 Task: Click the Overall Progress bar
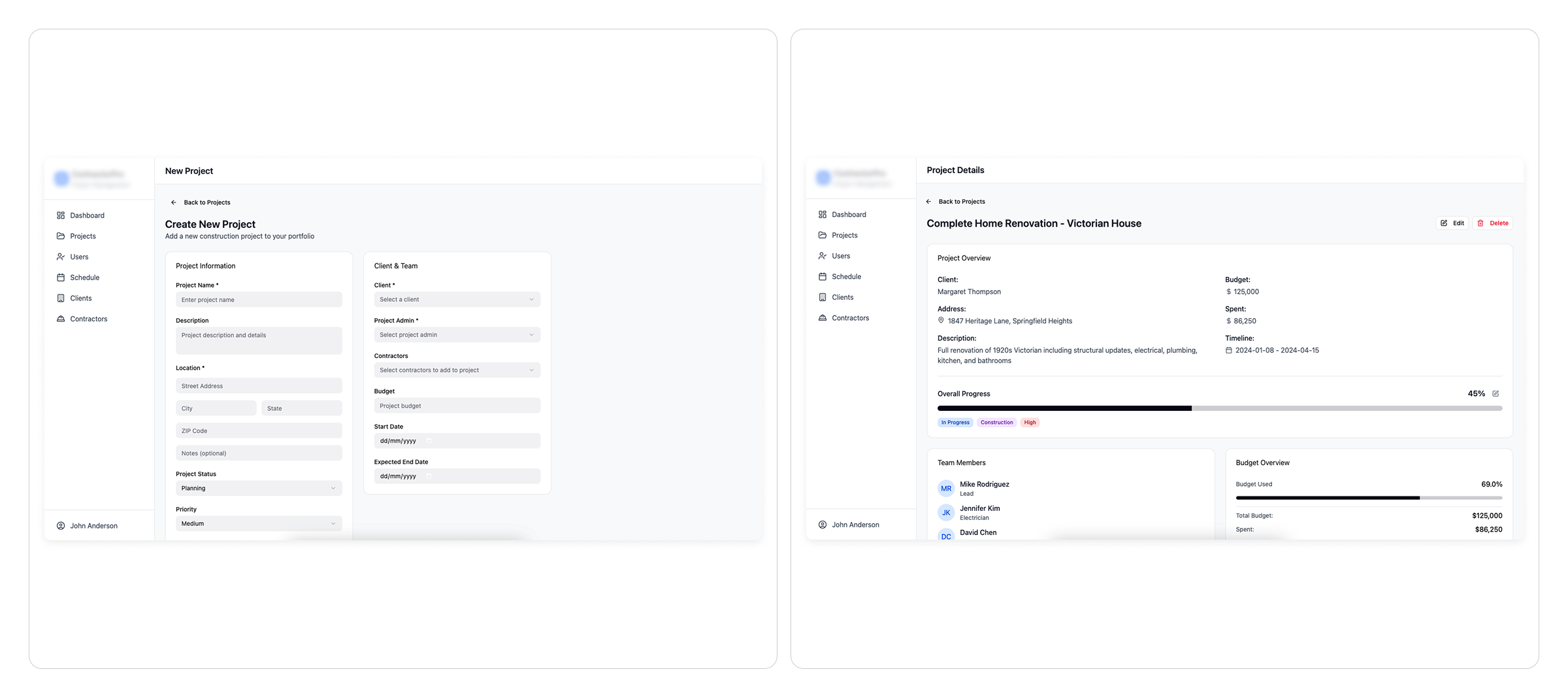(x=1219, y=408)
